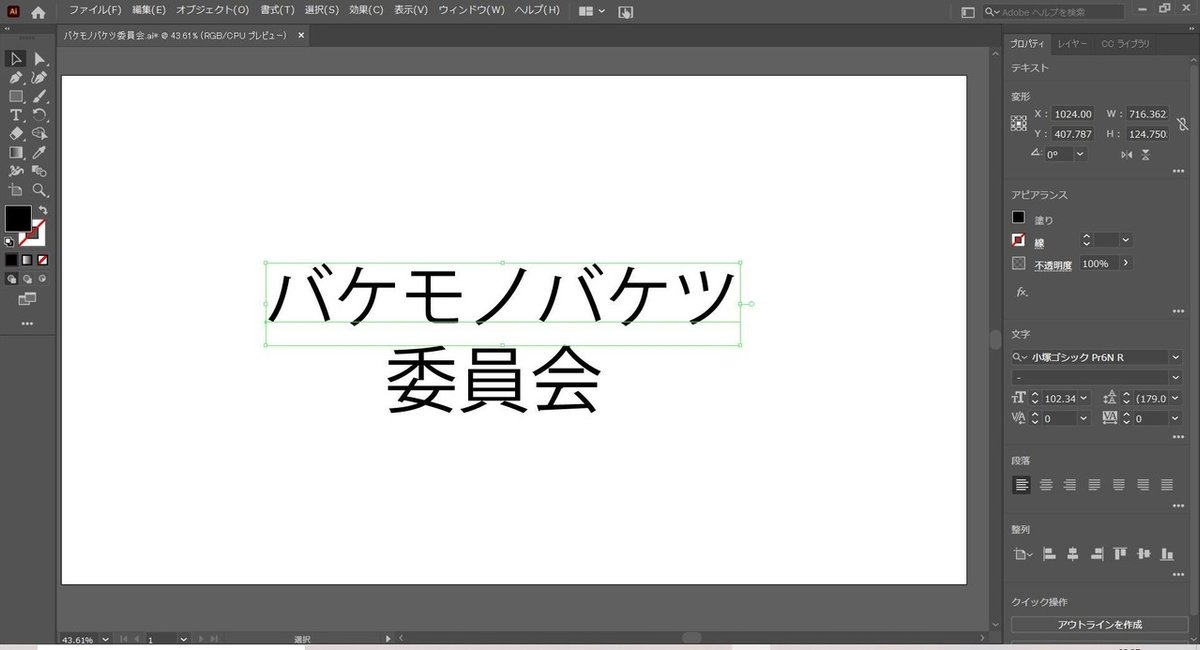Click the Home icon in top bar

click(38, 12)
